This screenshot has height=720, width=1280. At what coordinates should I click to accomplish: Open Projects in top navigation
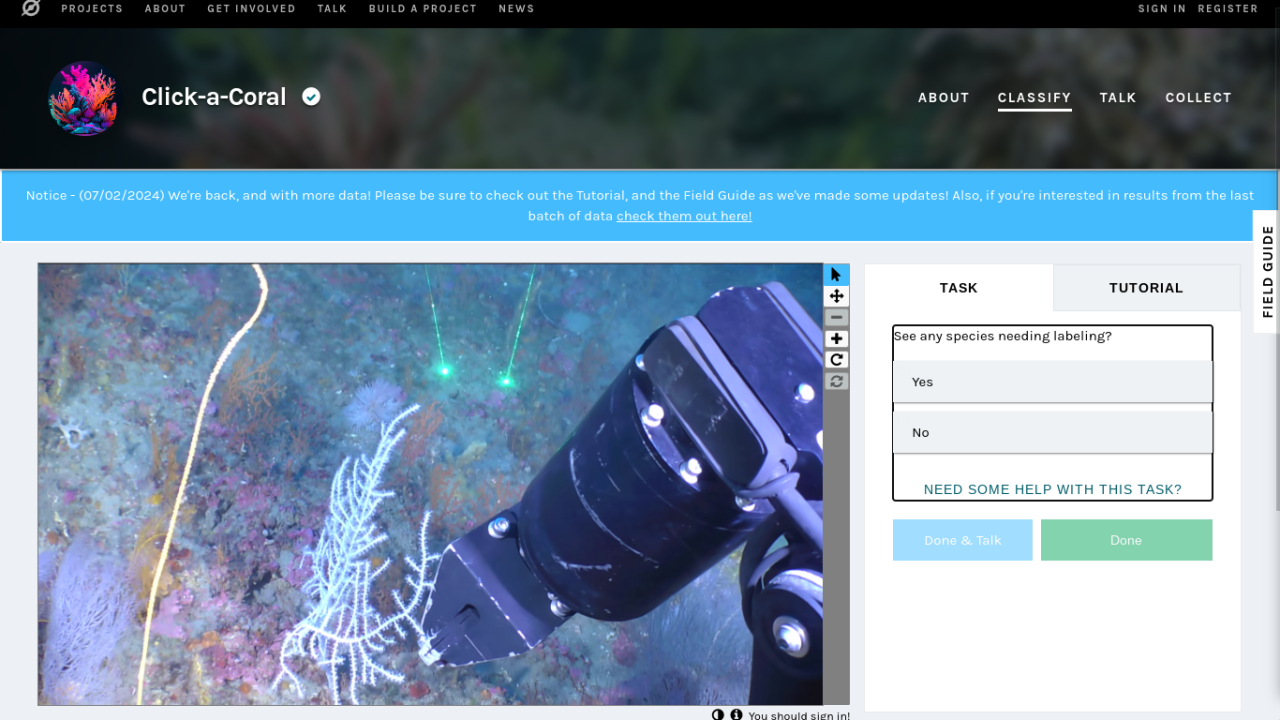[x=92, y=8]
